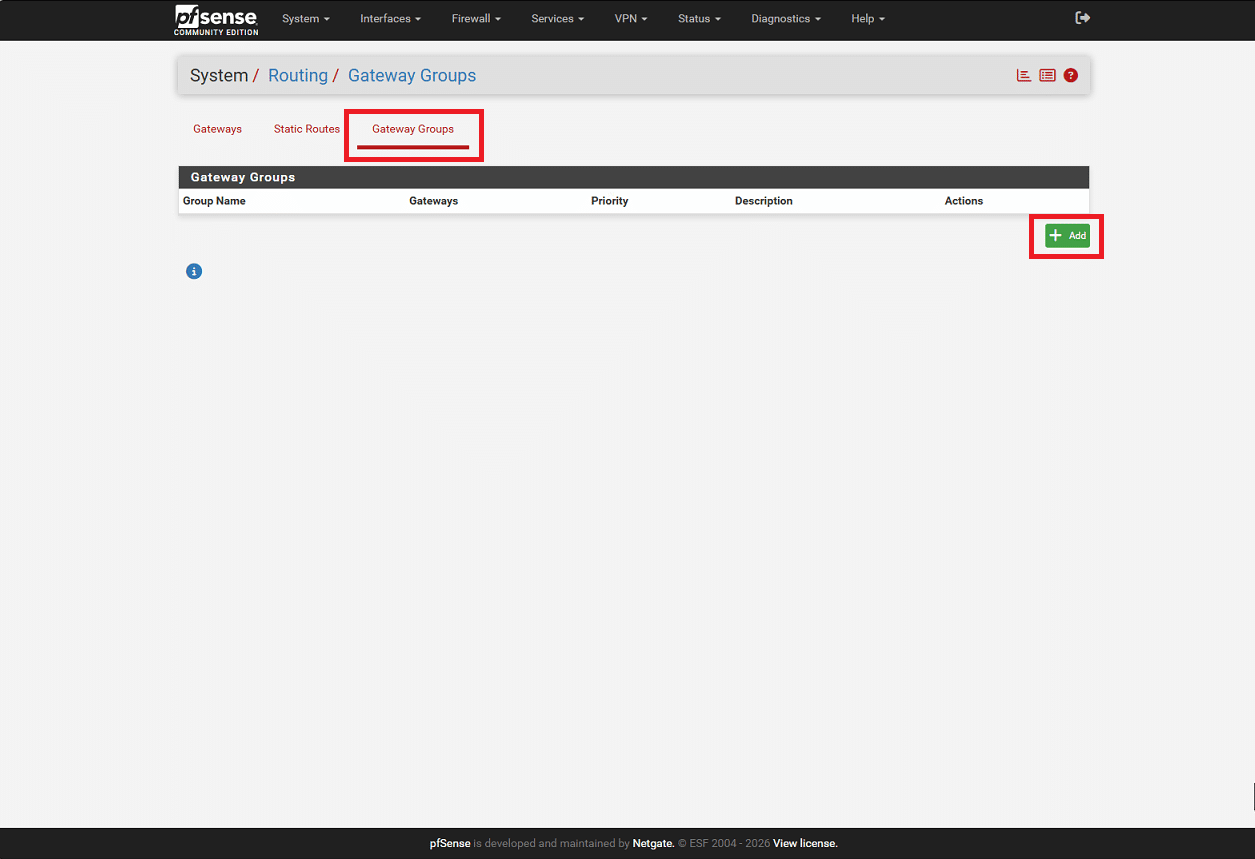Screen dimensions: 1255x859
Task: Open related log entries list icon
Action: point(1047,75)
